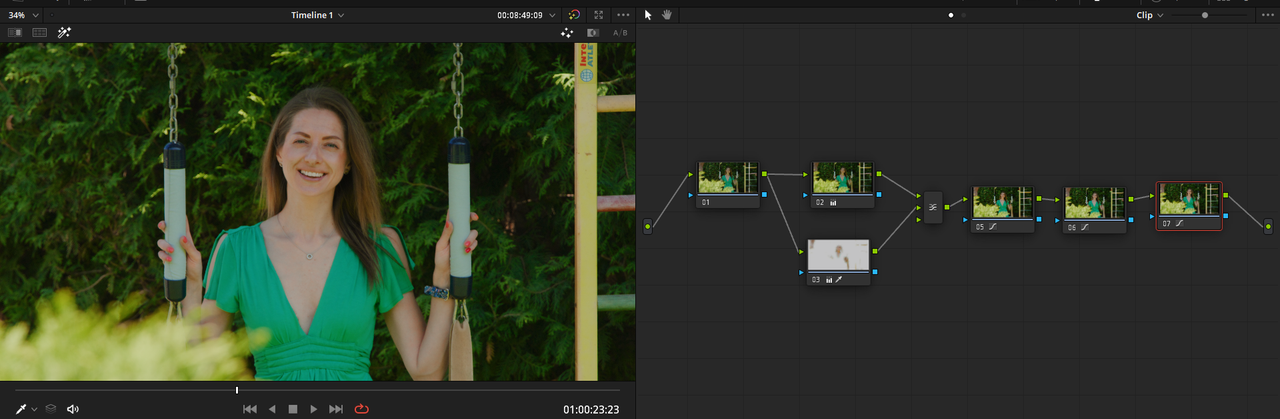Click the node graph source input dot
This screenshot has width=1280, height=419.
click(x=648, y=226)
